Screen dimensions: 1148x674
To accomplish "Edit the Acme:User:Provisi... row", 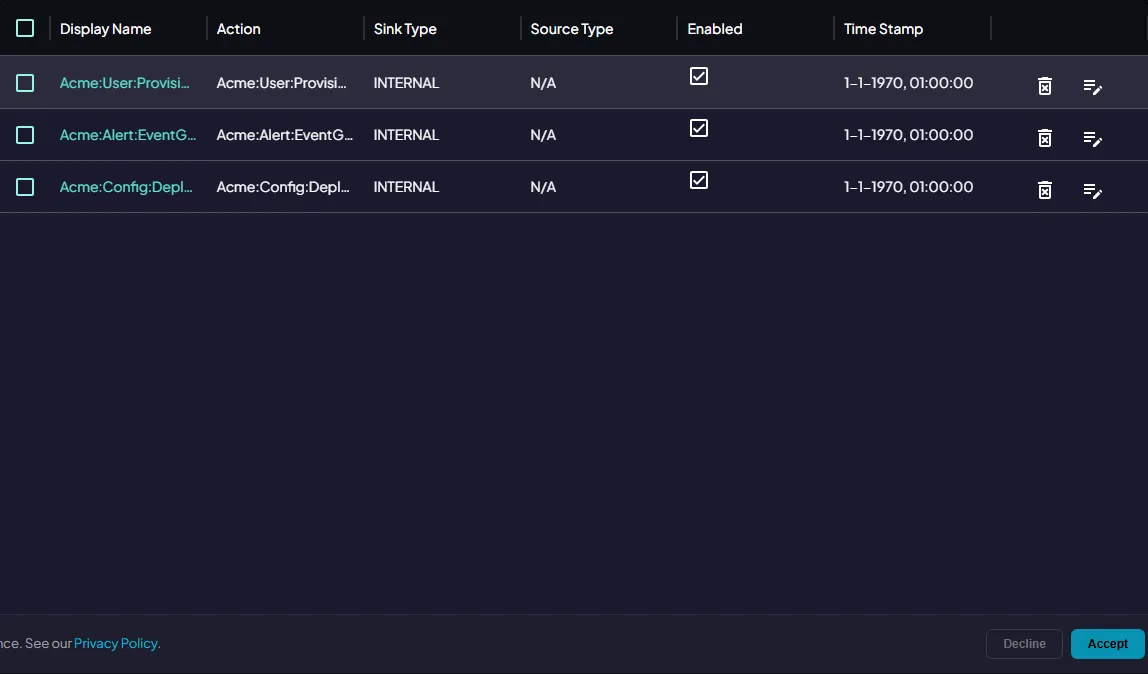I will coord(1092,86).
